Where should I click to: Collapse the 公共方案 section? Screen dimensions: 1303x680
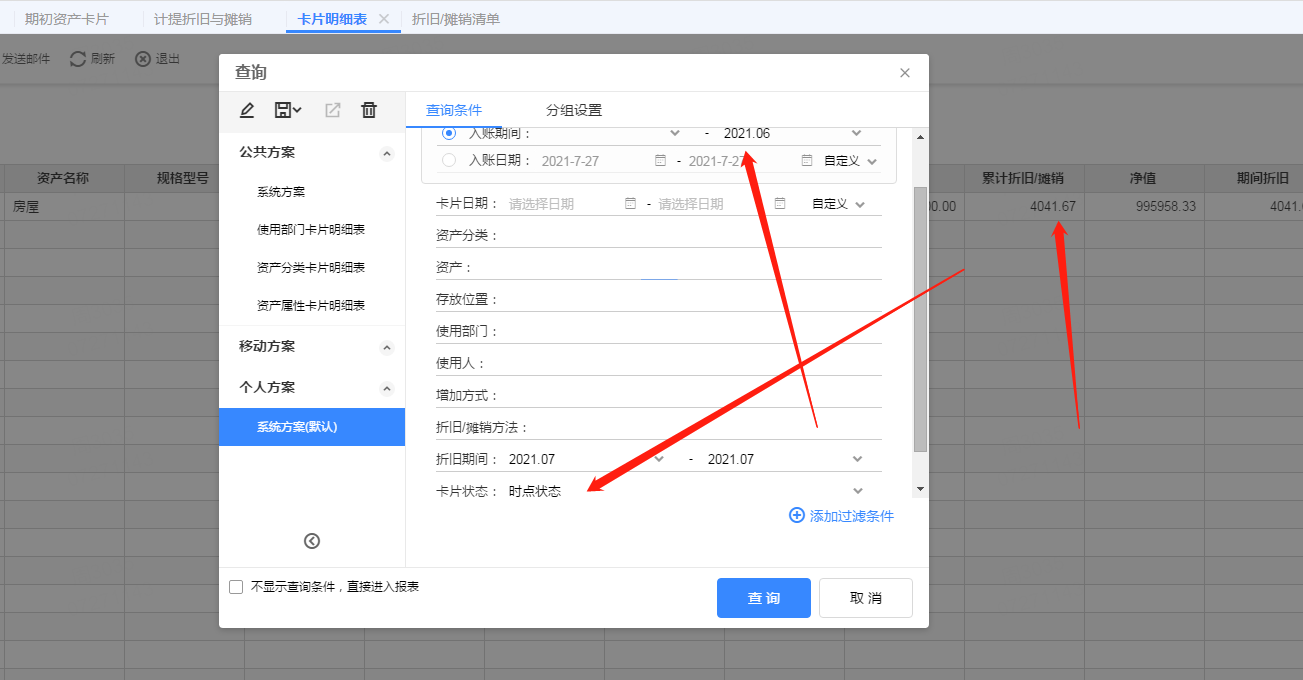[x=388, y=154]
